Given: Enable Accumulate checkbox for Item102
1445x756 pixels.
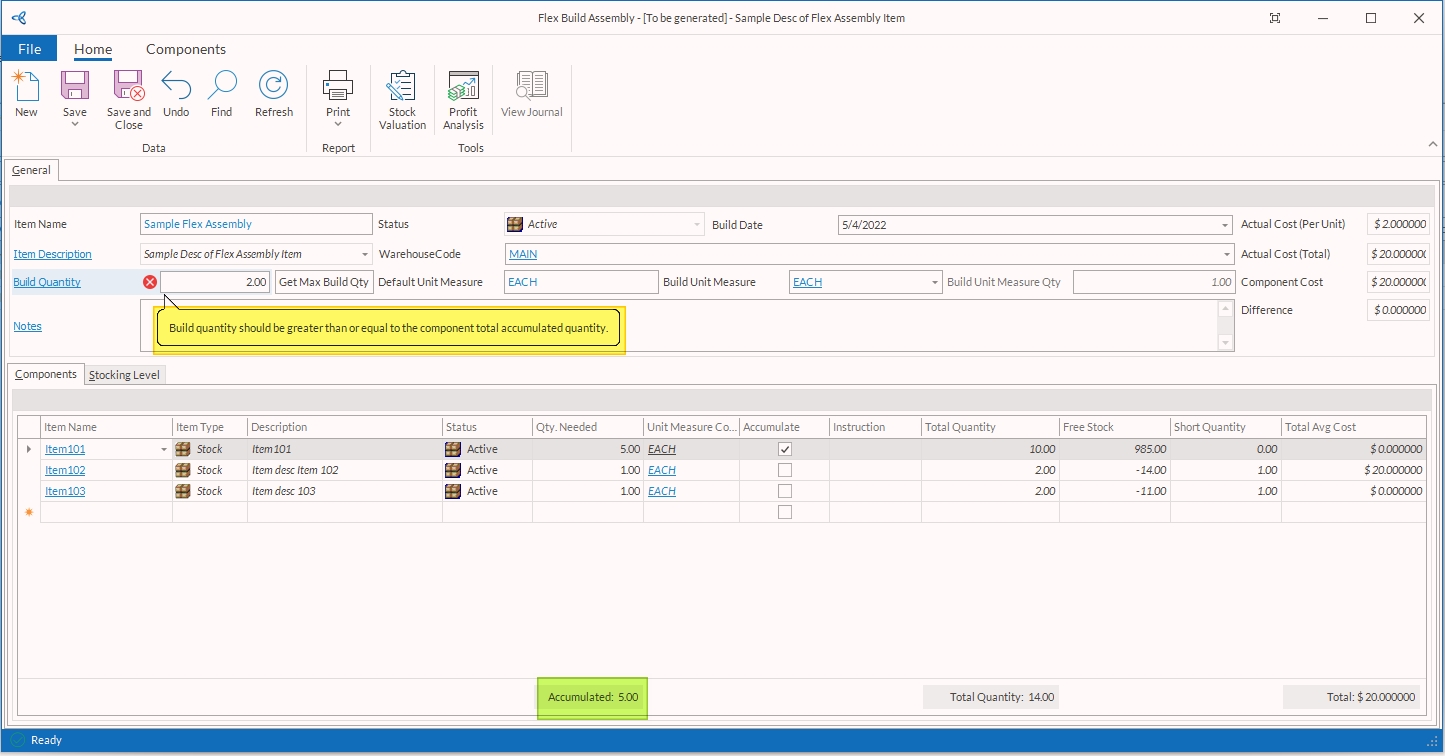Looking at the screenshot, I should pos(785,470).
